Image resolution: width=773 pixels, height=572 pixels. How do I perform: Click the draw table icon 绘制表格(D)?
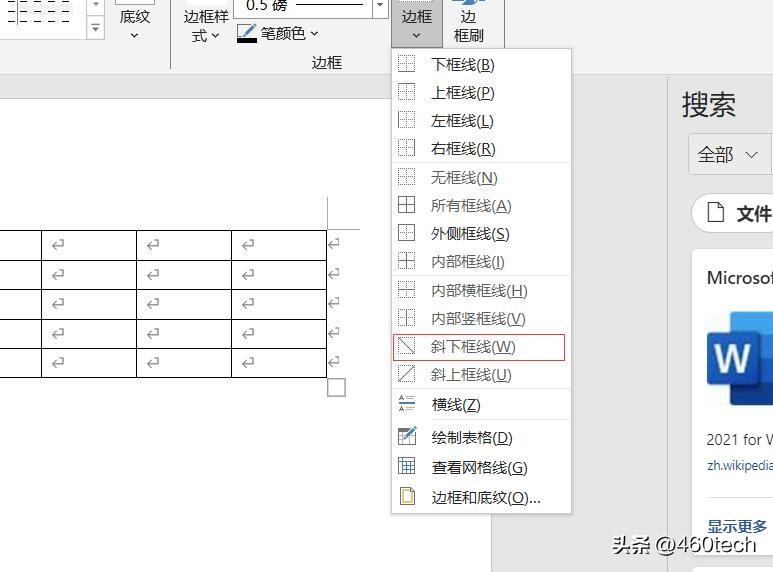(407, 436)
